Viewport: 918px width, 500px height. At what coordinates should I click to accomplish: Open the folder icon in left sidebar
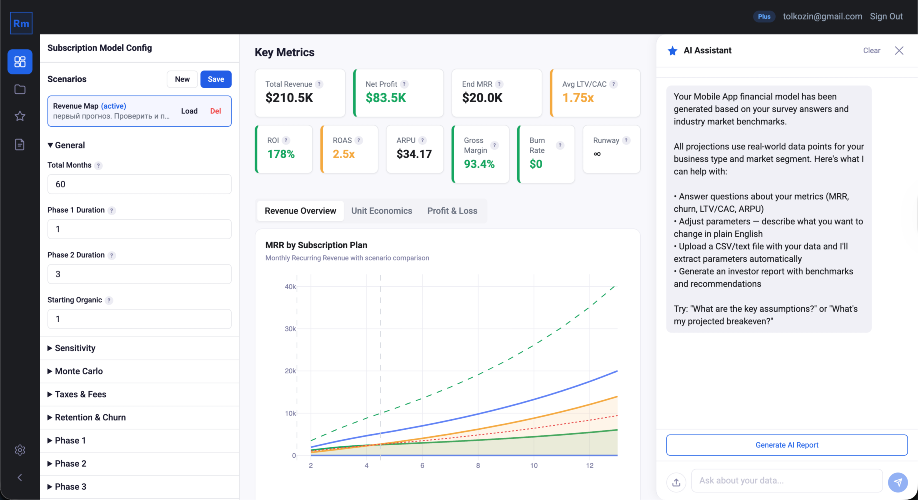point(19,89)
